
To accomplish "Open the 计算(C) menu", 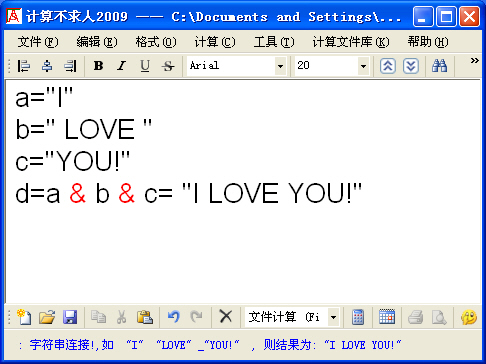I will pos(215,42).
